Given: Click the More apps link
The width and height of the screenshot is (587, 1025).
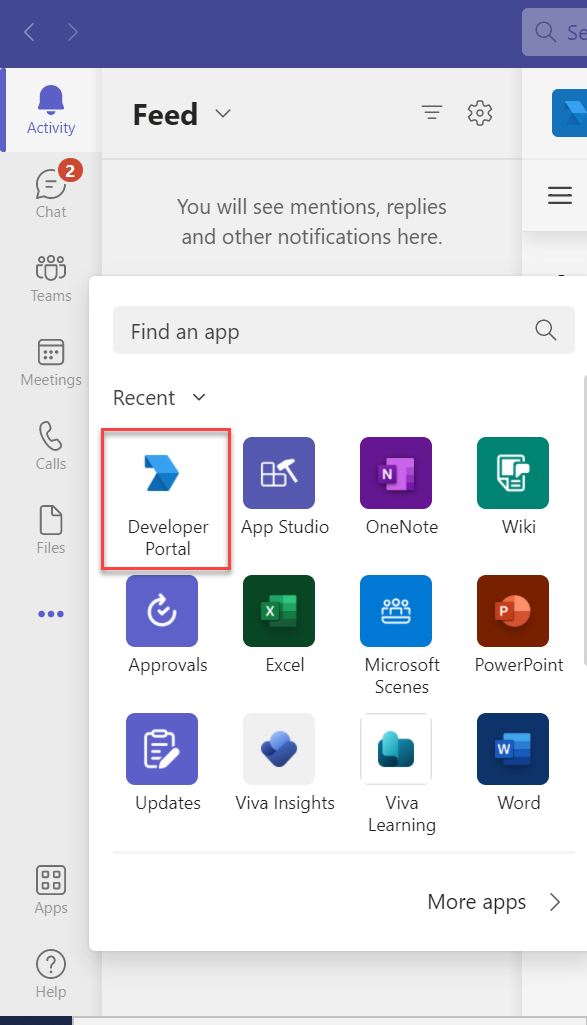Looking at the screenshot, I should point(494,902).
